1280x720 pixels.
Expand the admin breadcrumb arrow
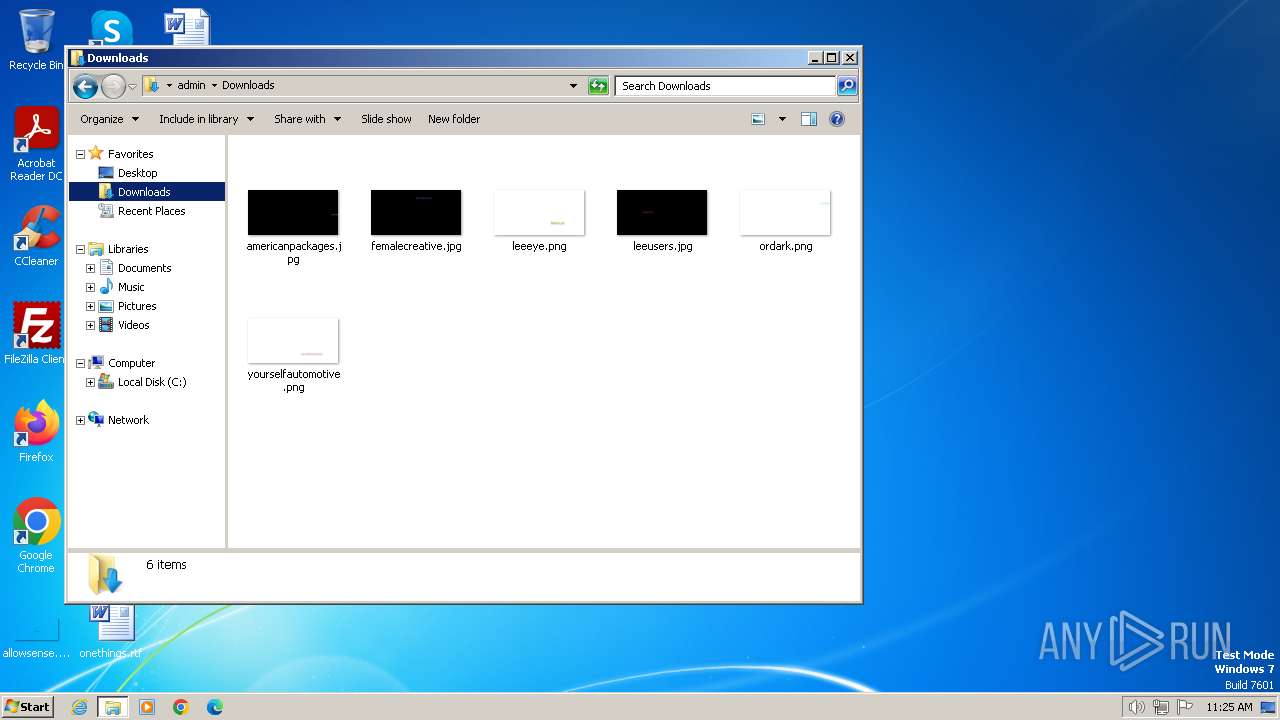coord(214,85)
